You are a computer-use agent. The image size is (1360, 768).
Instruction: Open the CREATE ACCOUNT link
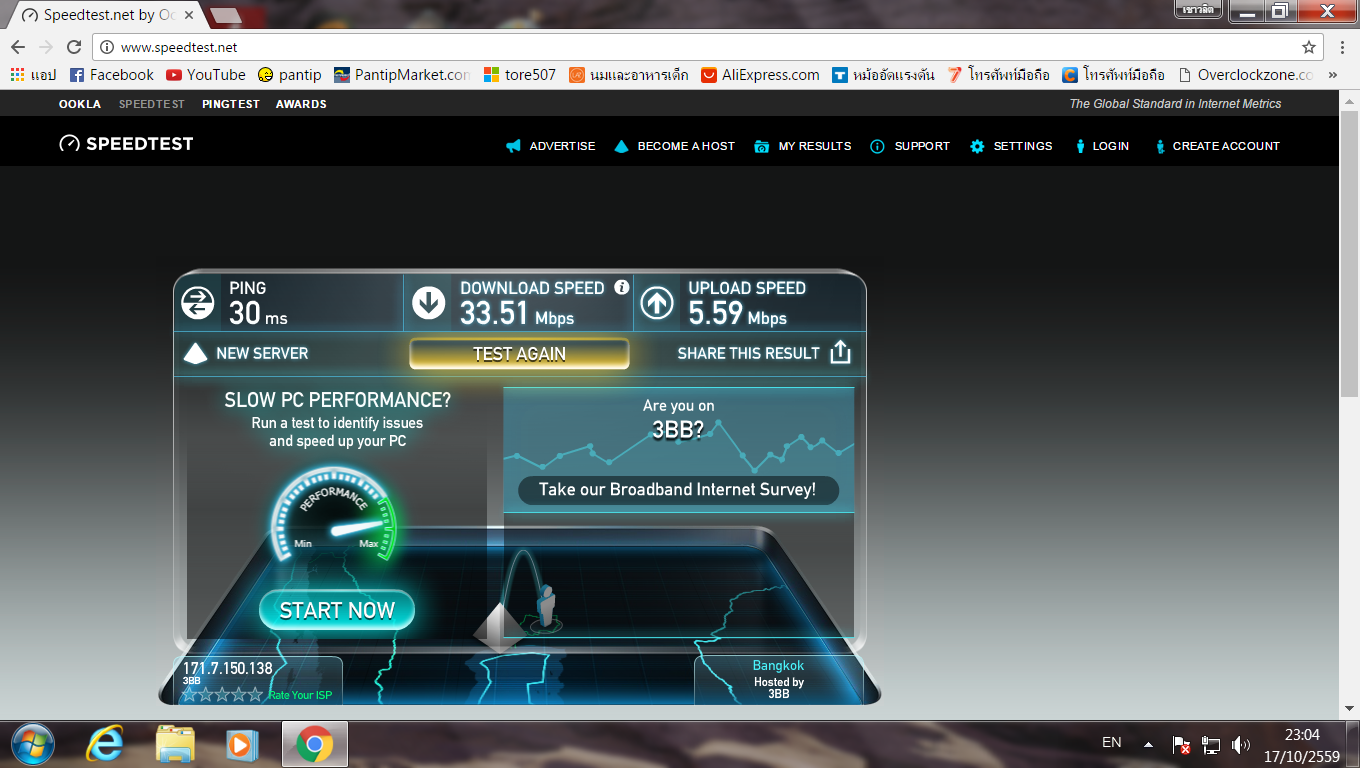click(x=1226, y=146)
